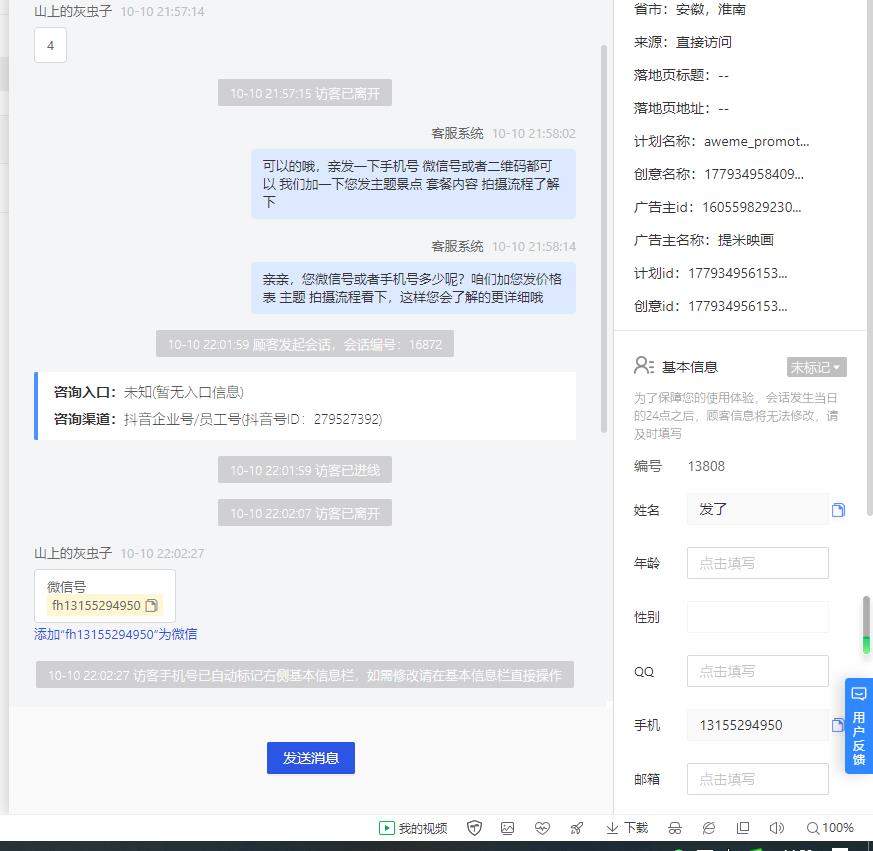The height and width of the screenshot is (851, 873).
Task: Copy the phone number 13155294950
Action: [x=837, y=725]
